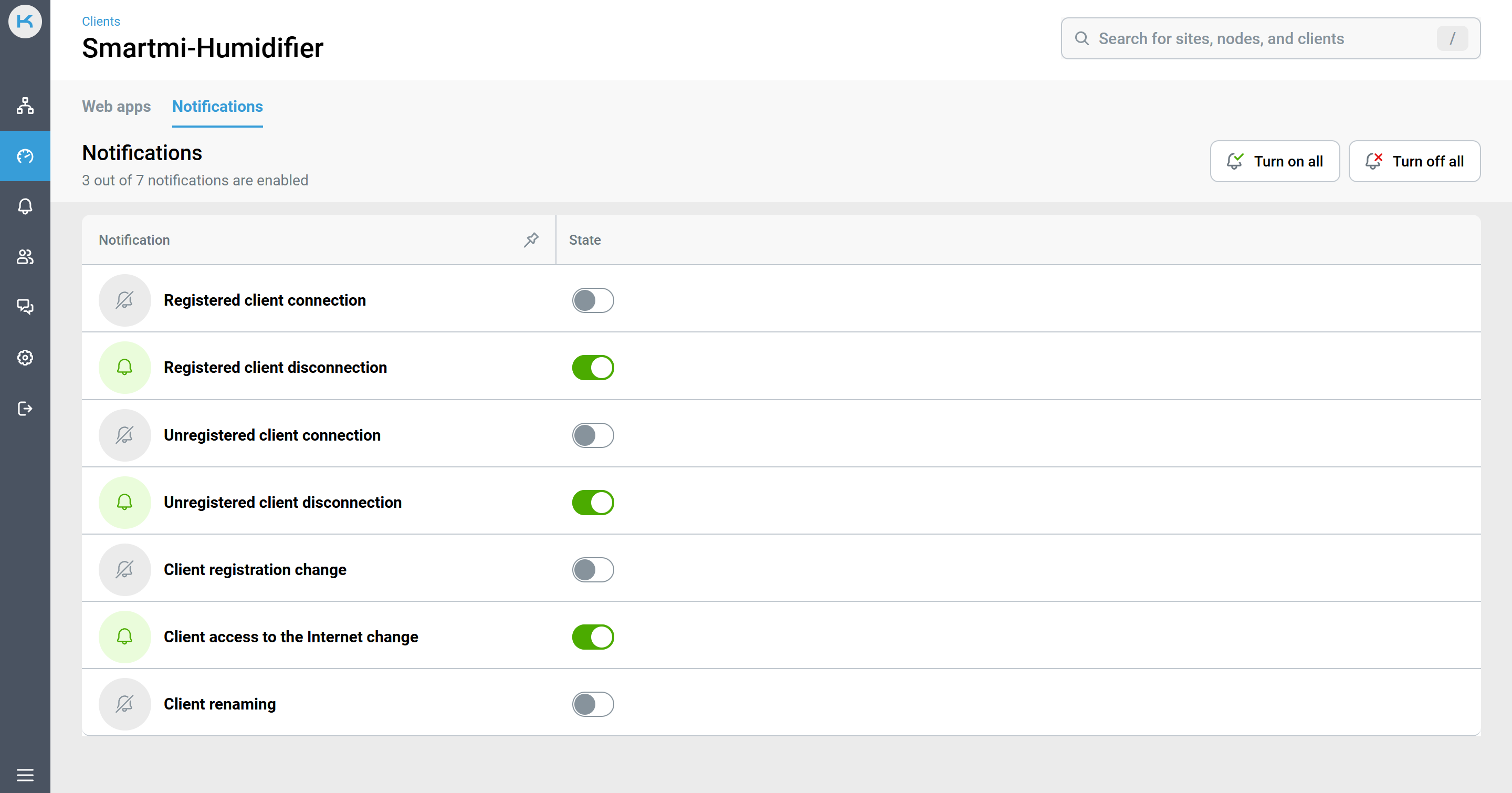Open the settings gear sidebar icon
Viewport: 1512px width, 793px height.
pyautogui.click(x=25, y=358)
